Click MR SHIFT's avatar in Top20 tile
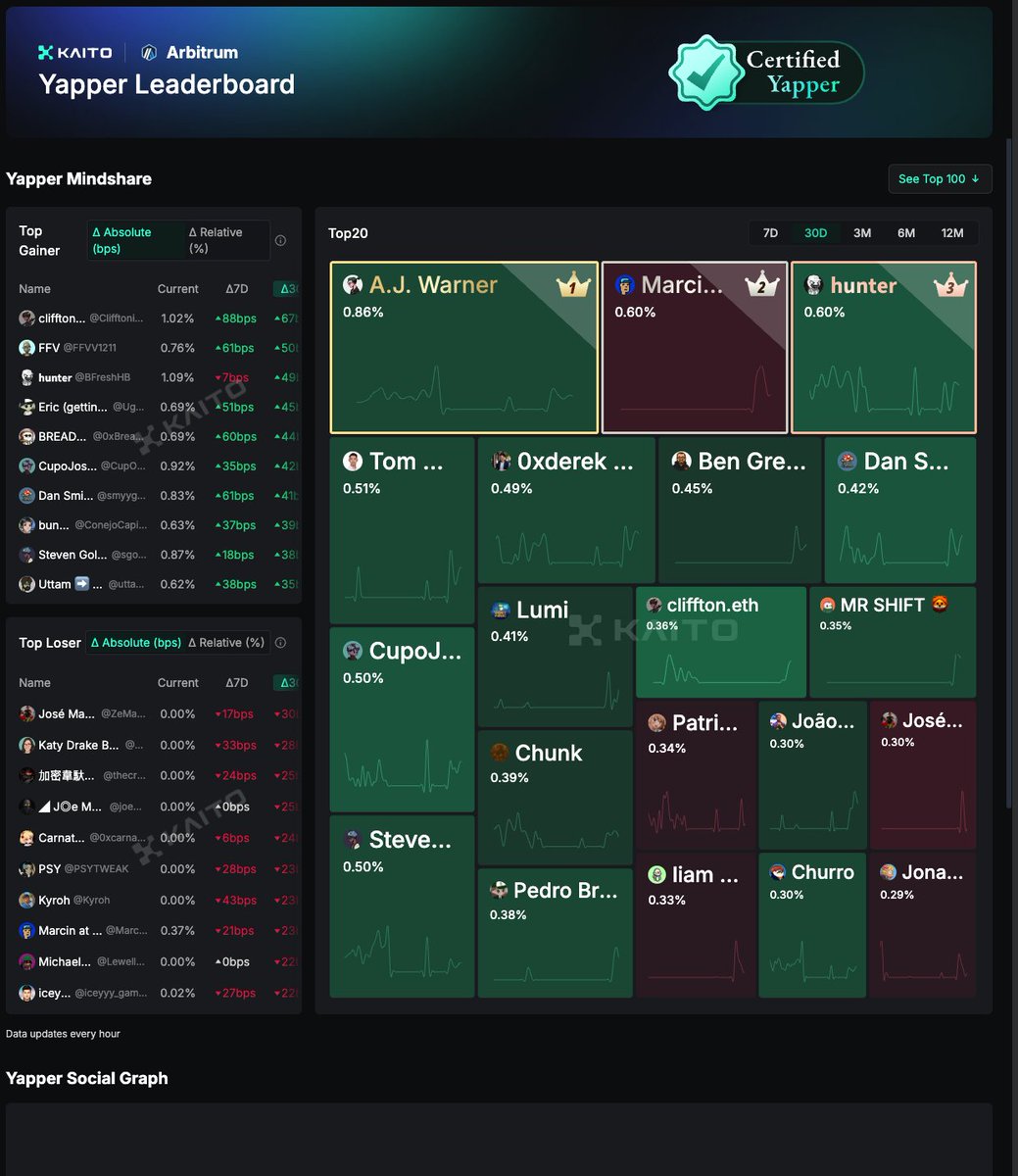 pyautogui.click(x=828, y=605)
